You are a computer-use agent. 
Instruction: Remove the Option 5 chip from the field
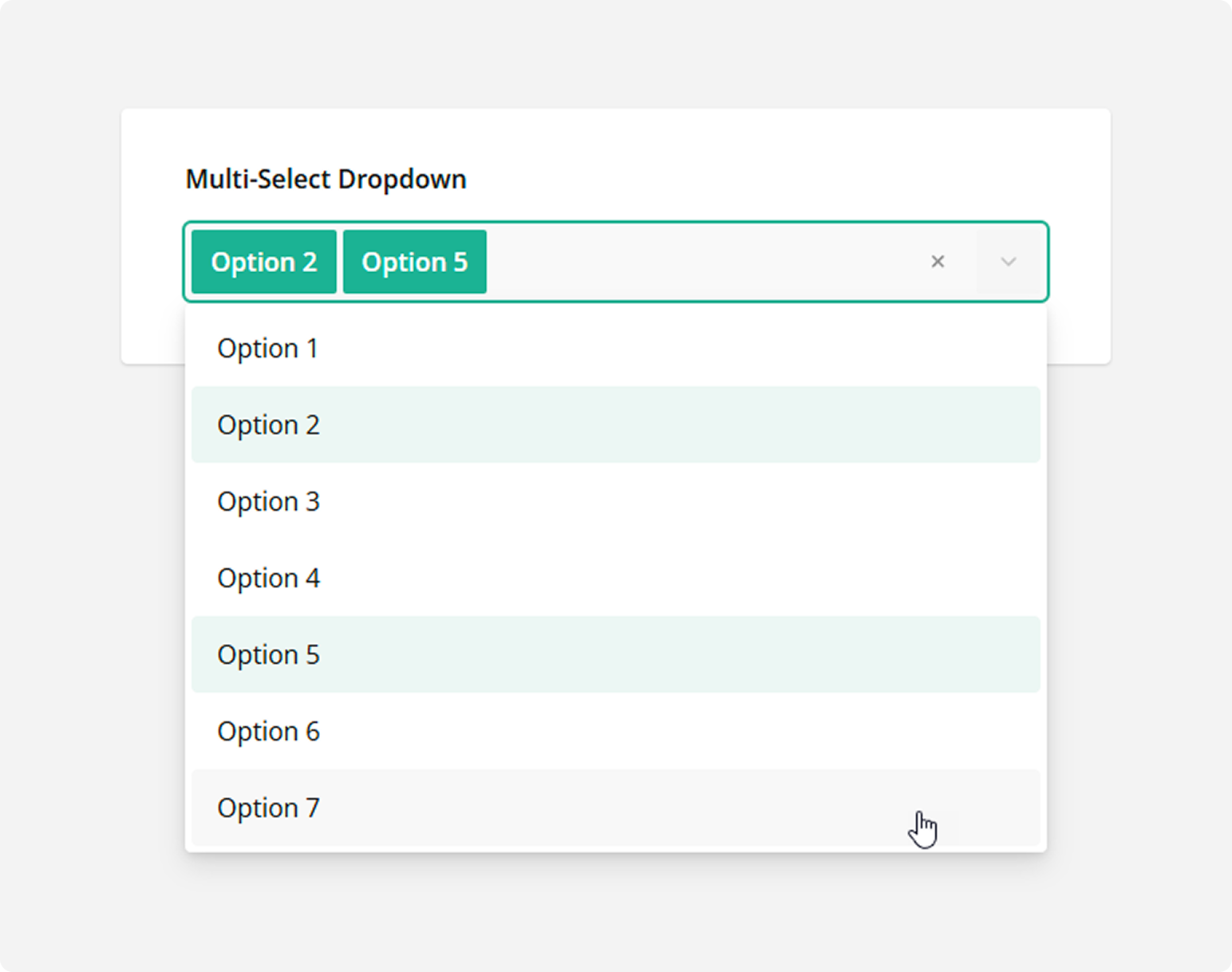[x=415, y=261]
